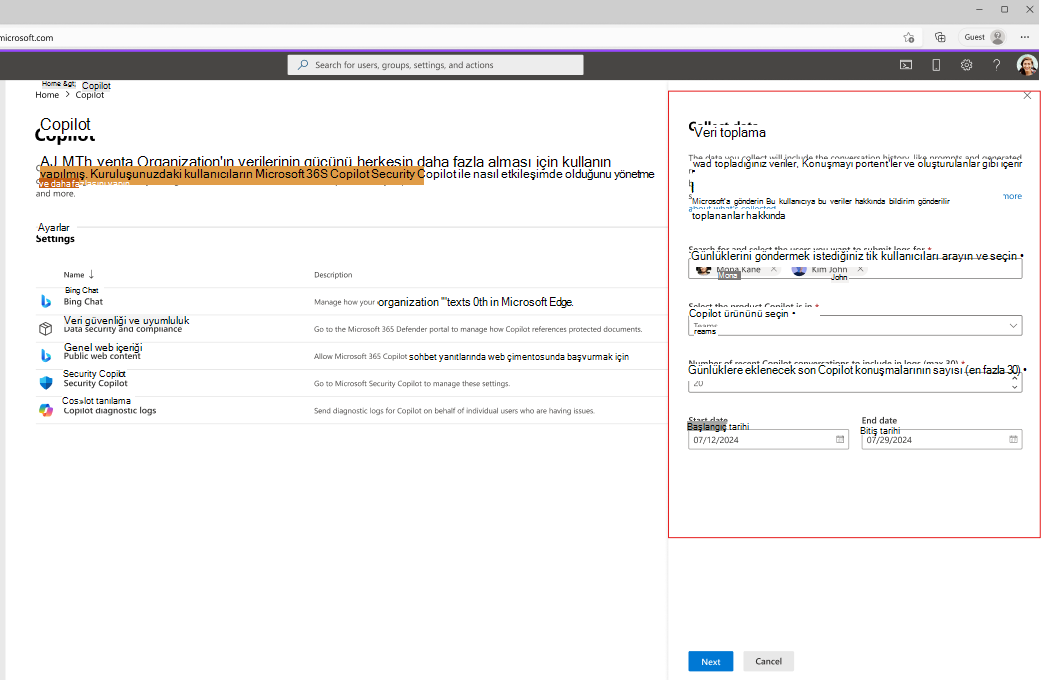Open the browser ellipsis menu
This screenshot has width=1041, height=680.
point(1025,37)
